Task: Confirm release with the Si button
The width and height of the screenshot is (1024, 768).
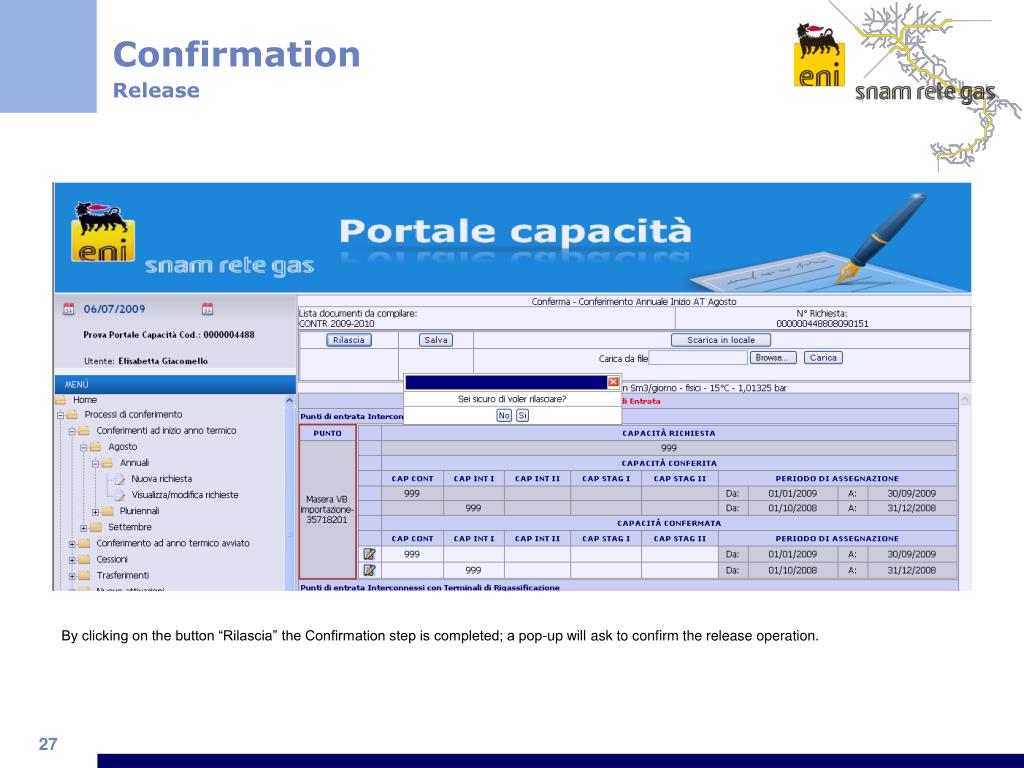Action: (x=522, y=415)
